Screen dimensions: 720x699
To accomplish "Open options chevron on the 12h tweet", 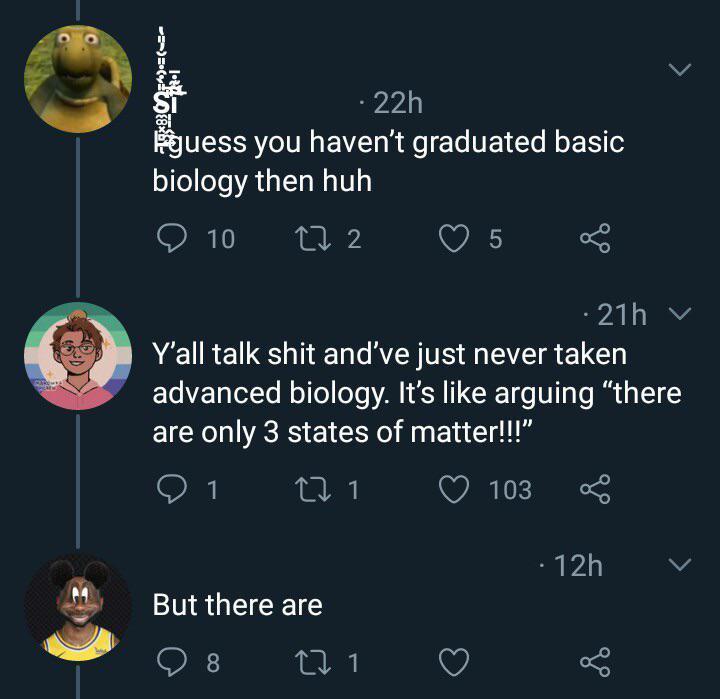I will tap(679, 565).
